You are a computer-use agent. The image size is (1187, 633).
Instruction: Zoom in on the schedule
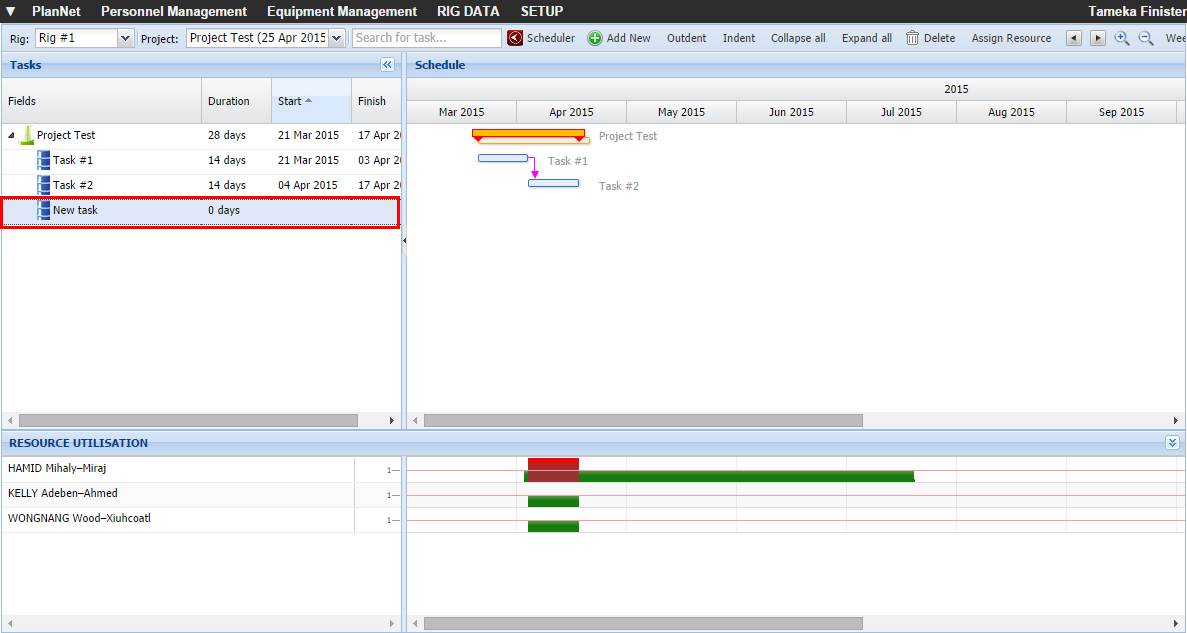click(x=1122, y=38)
